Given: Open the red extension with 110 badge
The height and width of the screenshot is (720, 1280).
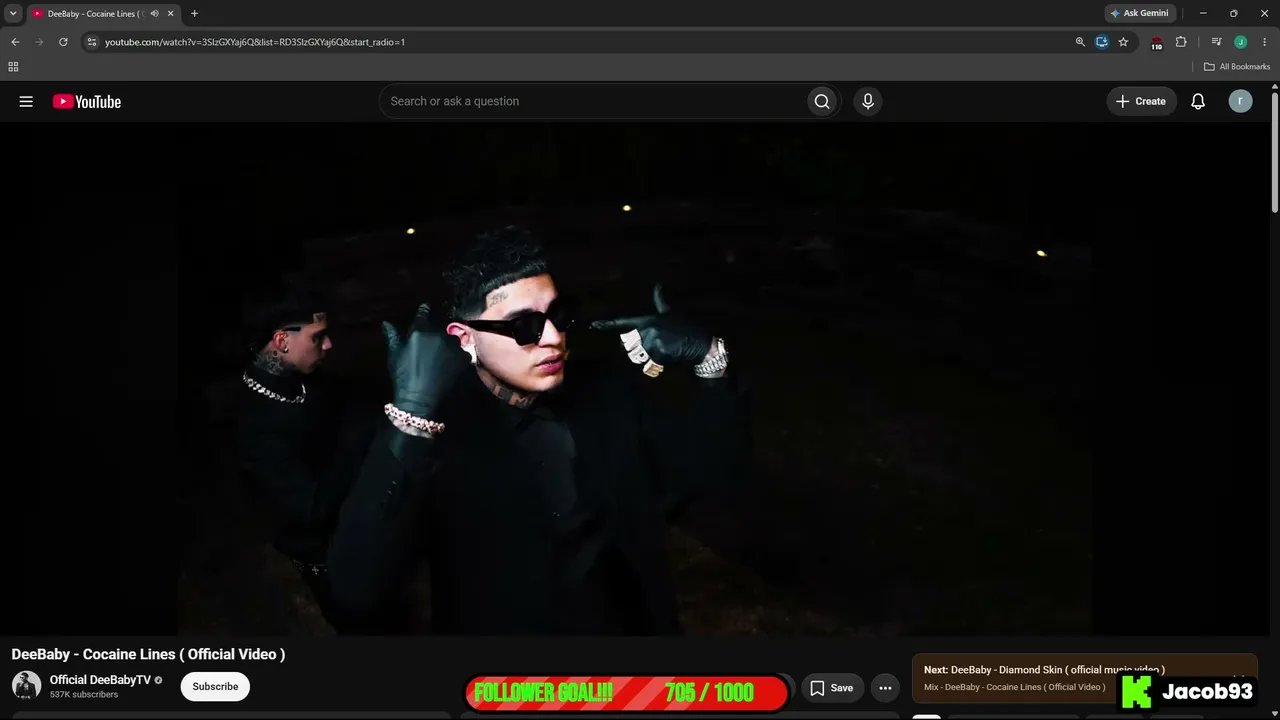Looking at the screenshot, I should tap(1156, 43).
